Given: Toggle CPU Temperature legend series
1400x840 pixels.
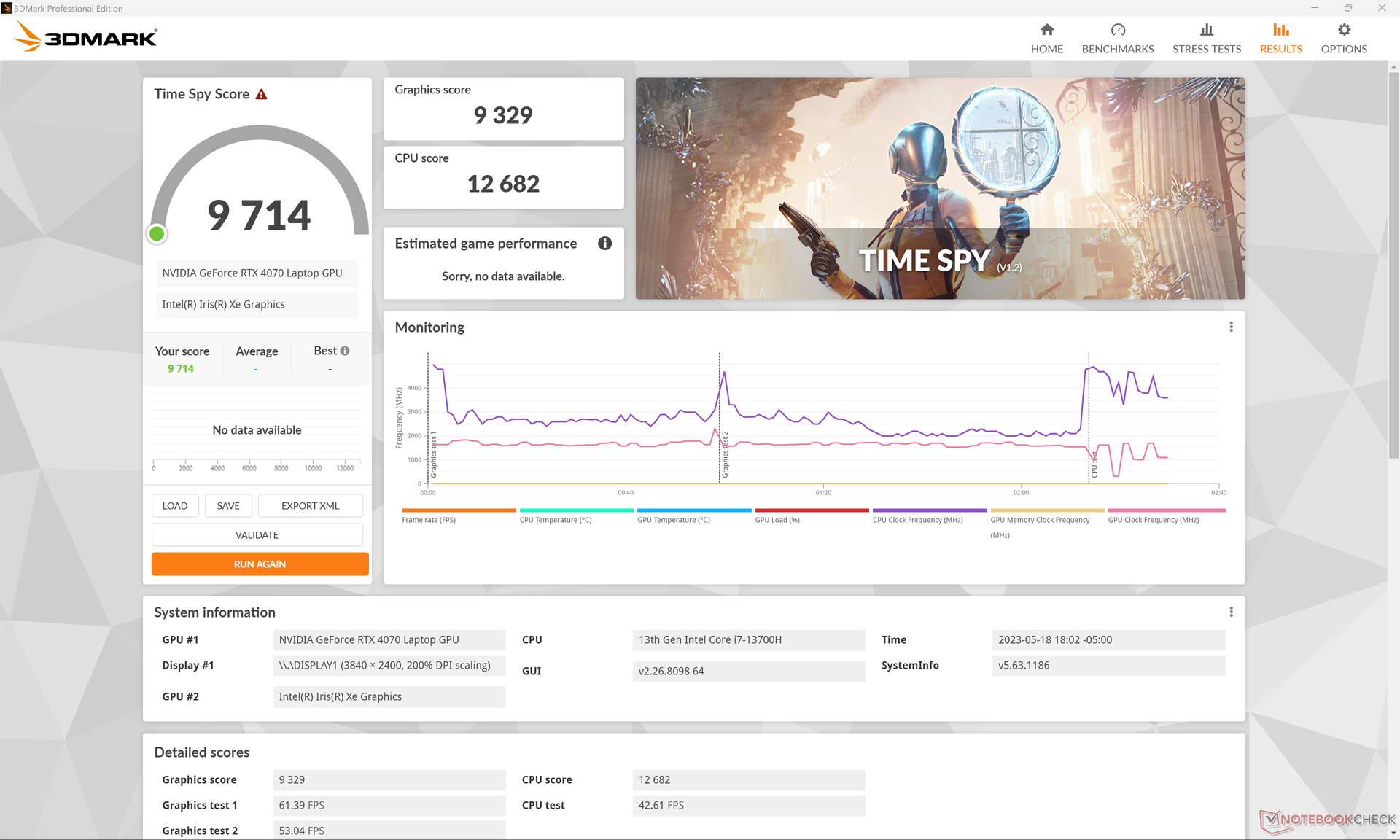Looking at the screenshot, I should point(555,520).
